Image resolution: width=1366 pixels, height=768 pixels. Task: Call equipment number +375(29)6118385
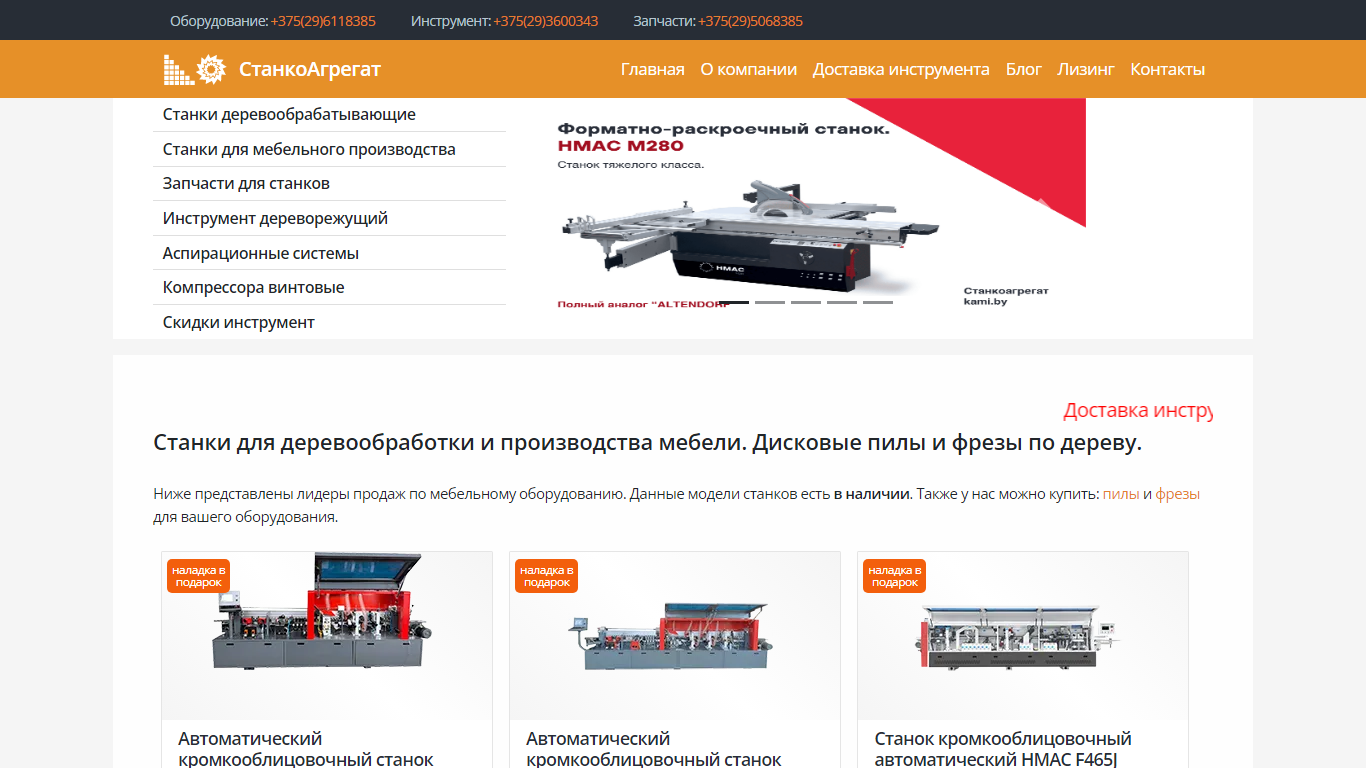tap(323, 21)
